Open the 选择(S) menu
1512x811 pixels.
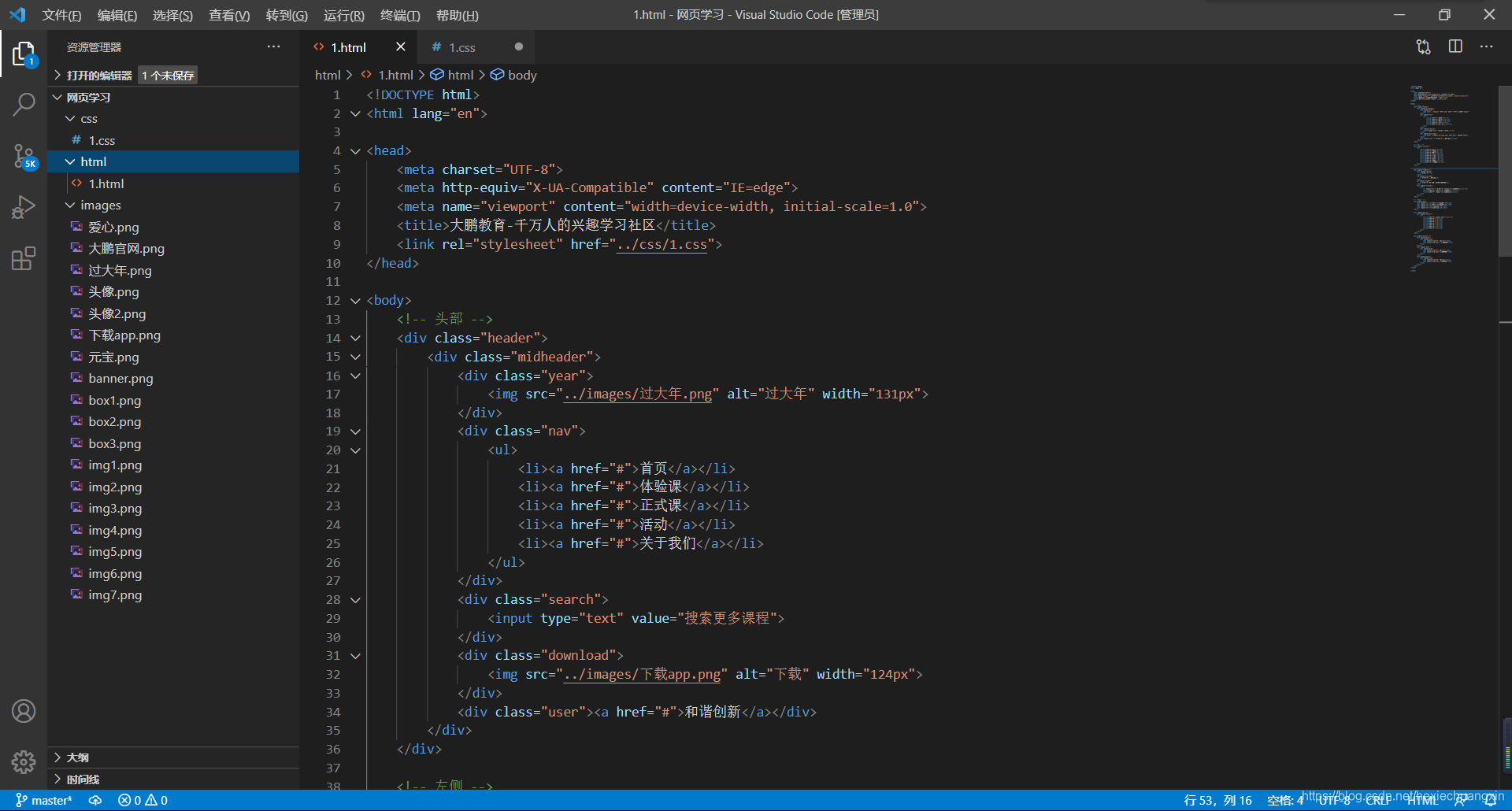click(x=172, y=15)
